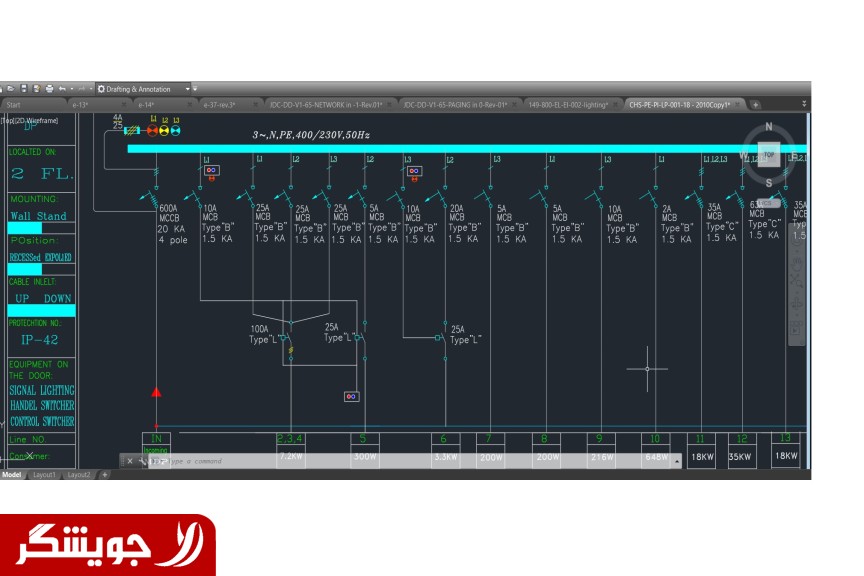
Task: Click the Save As icon
Action: (x=37, y=88)
